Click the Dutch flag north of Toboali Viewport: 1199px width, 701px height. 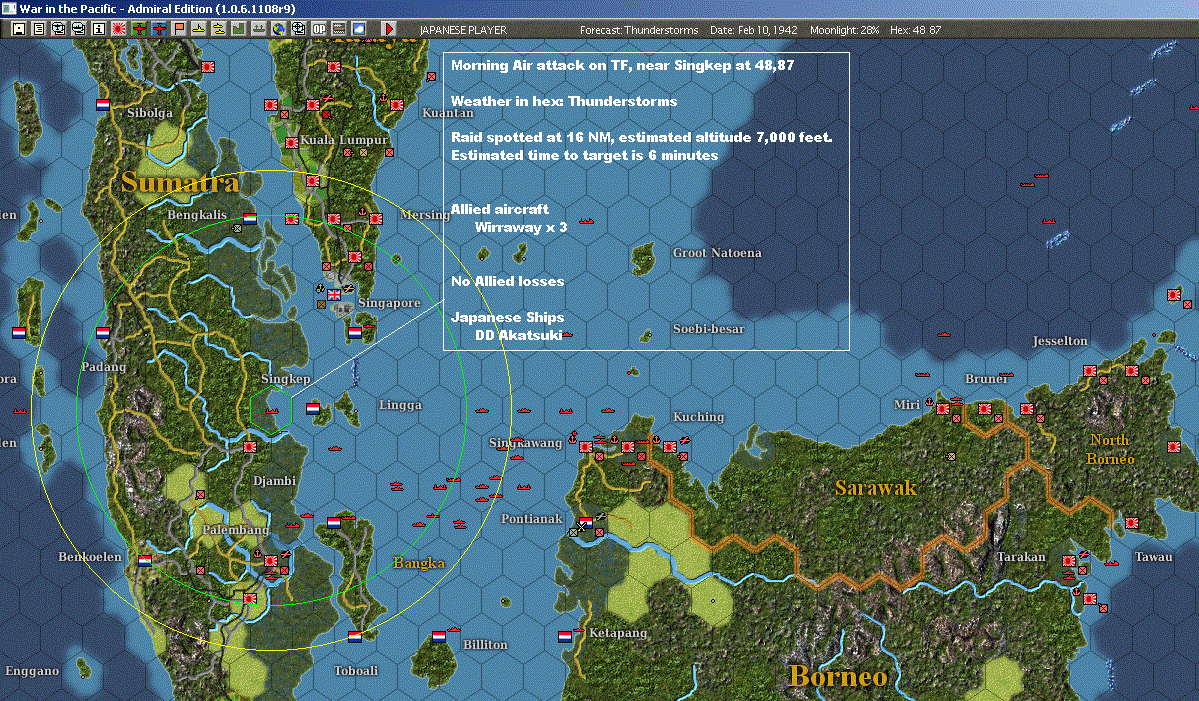pyautogui.click(x=355, y=636)
